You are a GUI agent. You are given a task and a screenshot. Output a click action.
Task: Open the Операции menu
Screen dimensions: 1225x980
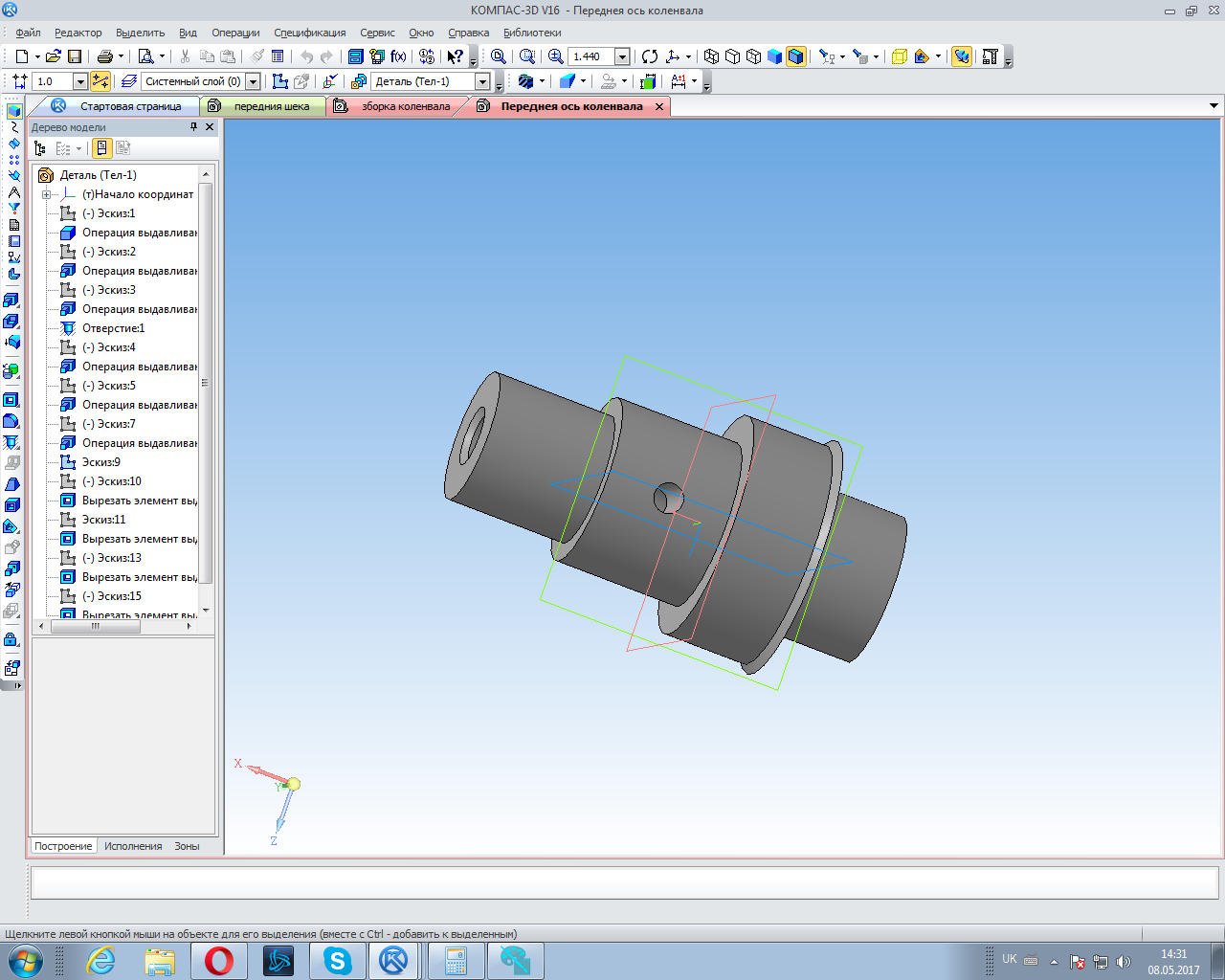(x=235, y=33)
